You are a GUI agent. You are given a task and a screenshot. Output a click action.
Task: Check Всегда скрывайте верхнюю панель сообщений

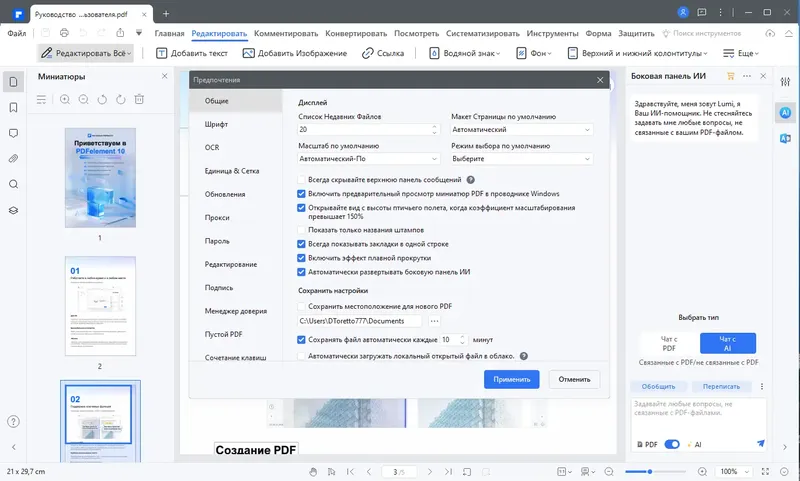point(301,180)
